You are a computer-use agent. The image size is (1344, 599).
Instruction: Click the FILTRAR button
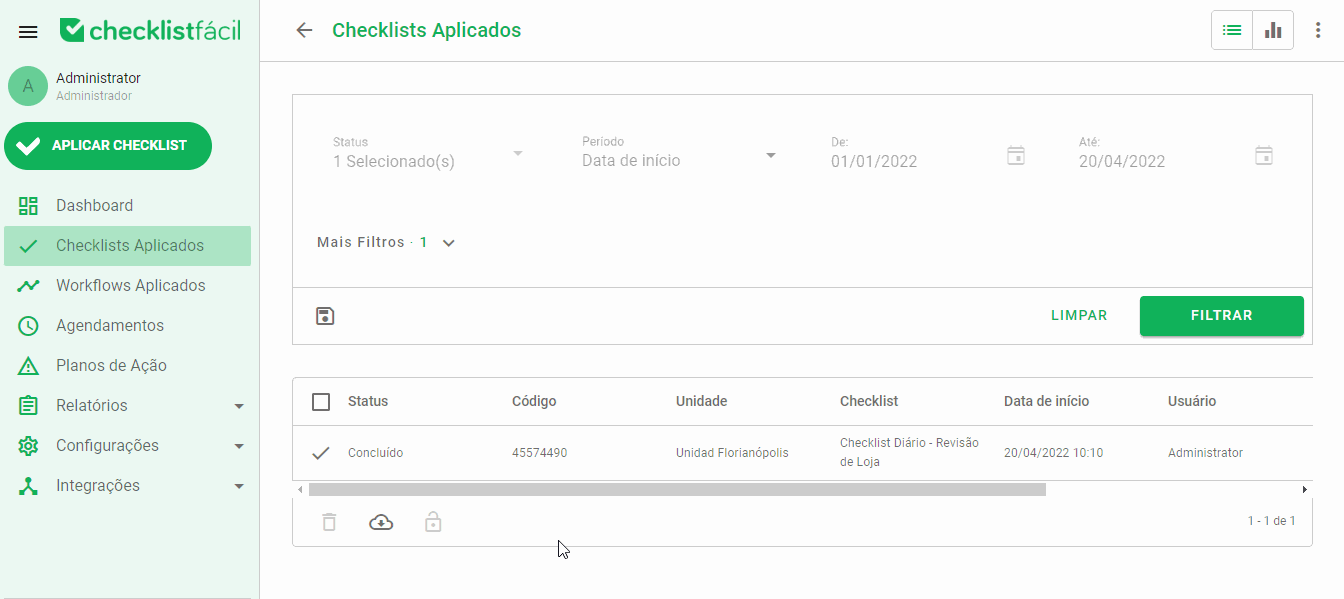click(1221, 315)
